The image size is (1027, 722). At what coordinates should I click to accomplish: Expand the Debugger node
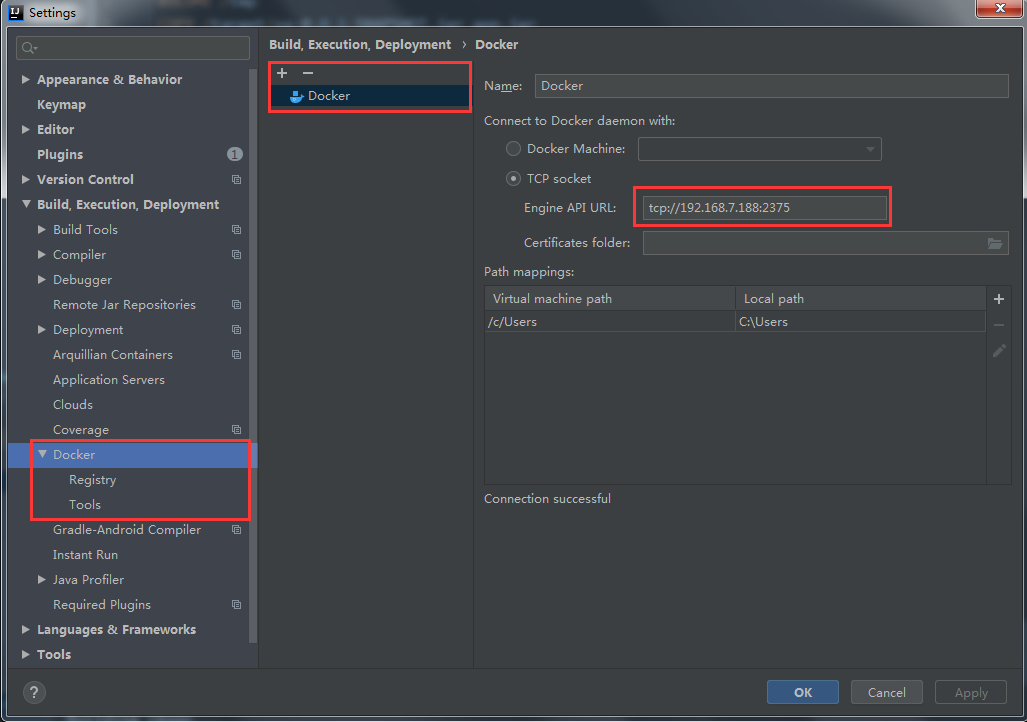[x=42, y=279]
